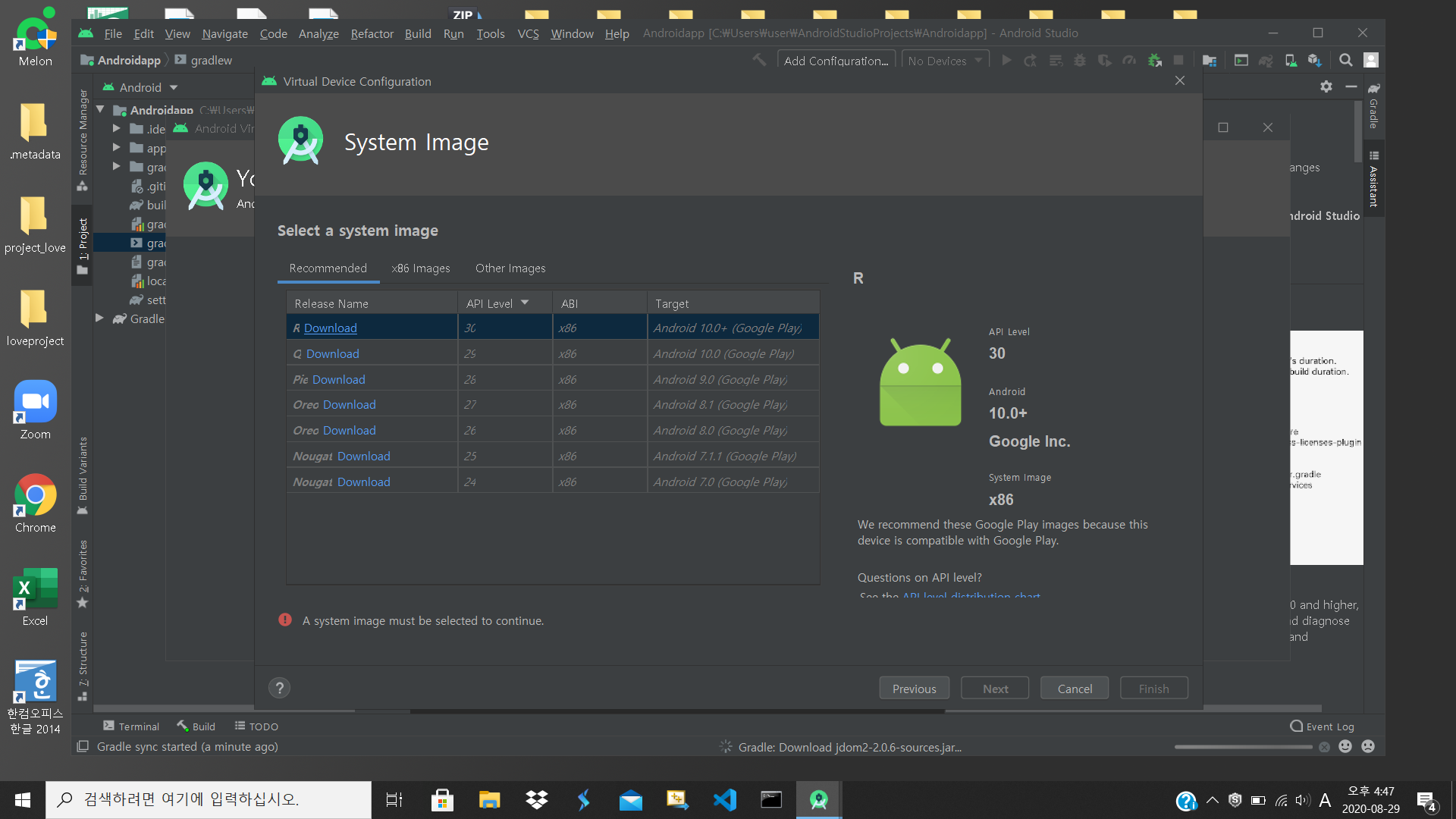1456x819 pixels.
Task: Open the No Devices dropdown
Action: (x=945, y=61)
